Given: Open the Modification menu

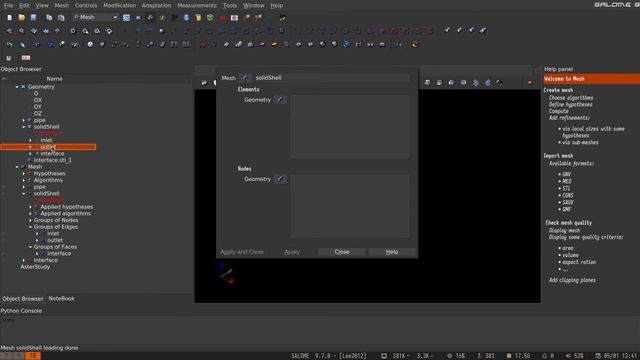Looking at the screenshot, I should 119,5.
